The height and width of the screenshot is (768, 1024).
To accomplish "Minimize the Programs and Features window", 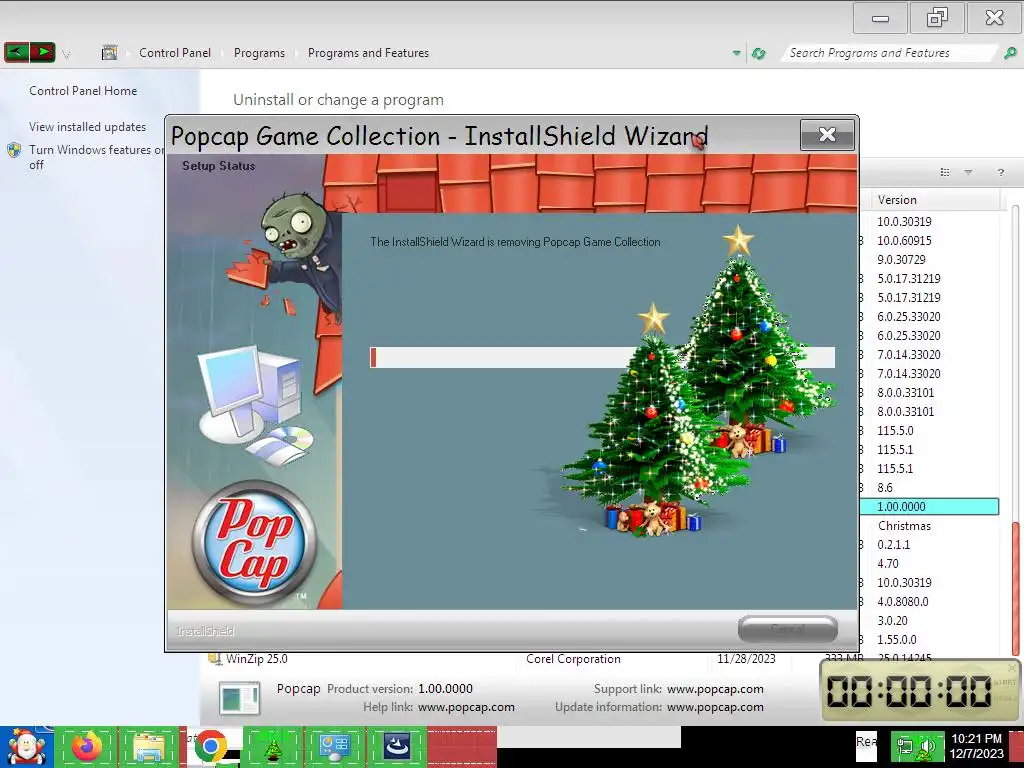I will pos(880,18).
